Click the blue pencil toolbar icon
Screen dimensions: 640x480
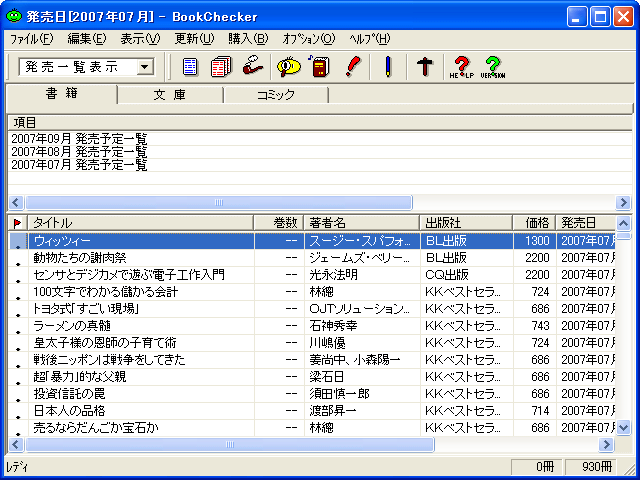click(x=388, y=67)
